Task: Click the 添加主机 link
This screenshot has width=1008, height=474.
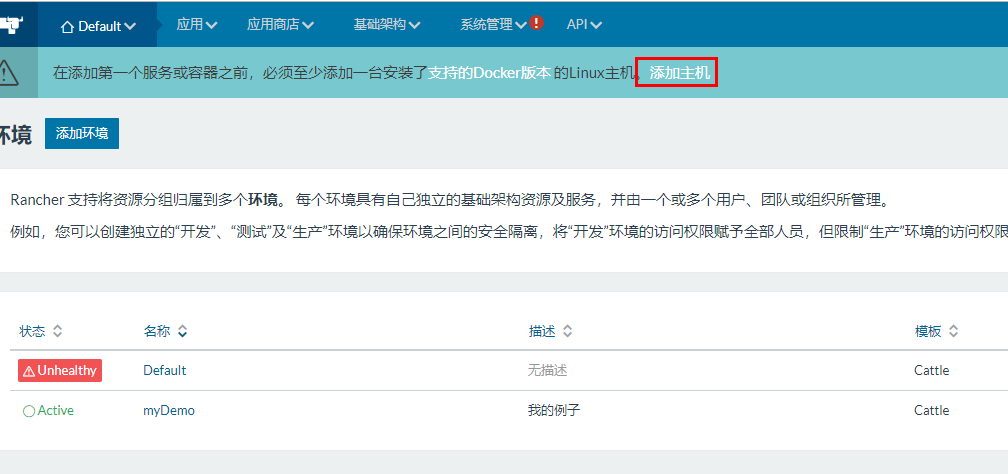Action: (x=680, y=73)
